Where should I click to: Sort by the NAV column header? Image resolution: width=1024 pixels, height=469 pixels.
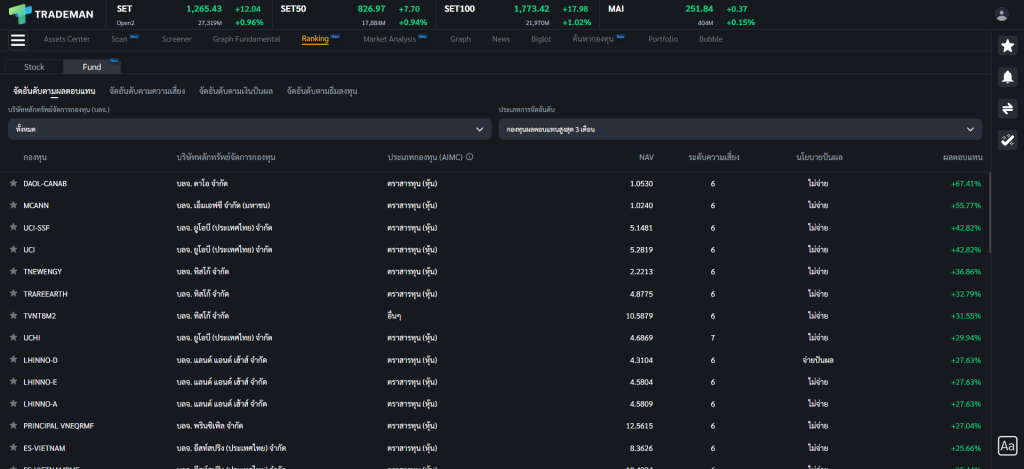coord(646,157)
